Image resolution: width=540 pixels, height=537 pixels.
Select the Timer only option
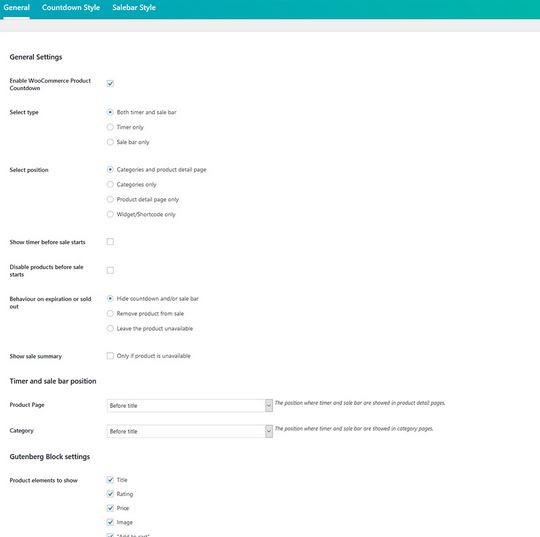[110, 127]
